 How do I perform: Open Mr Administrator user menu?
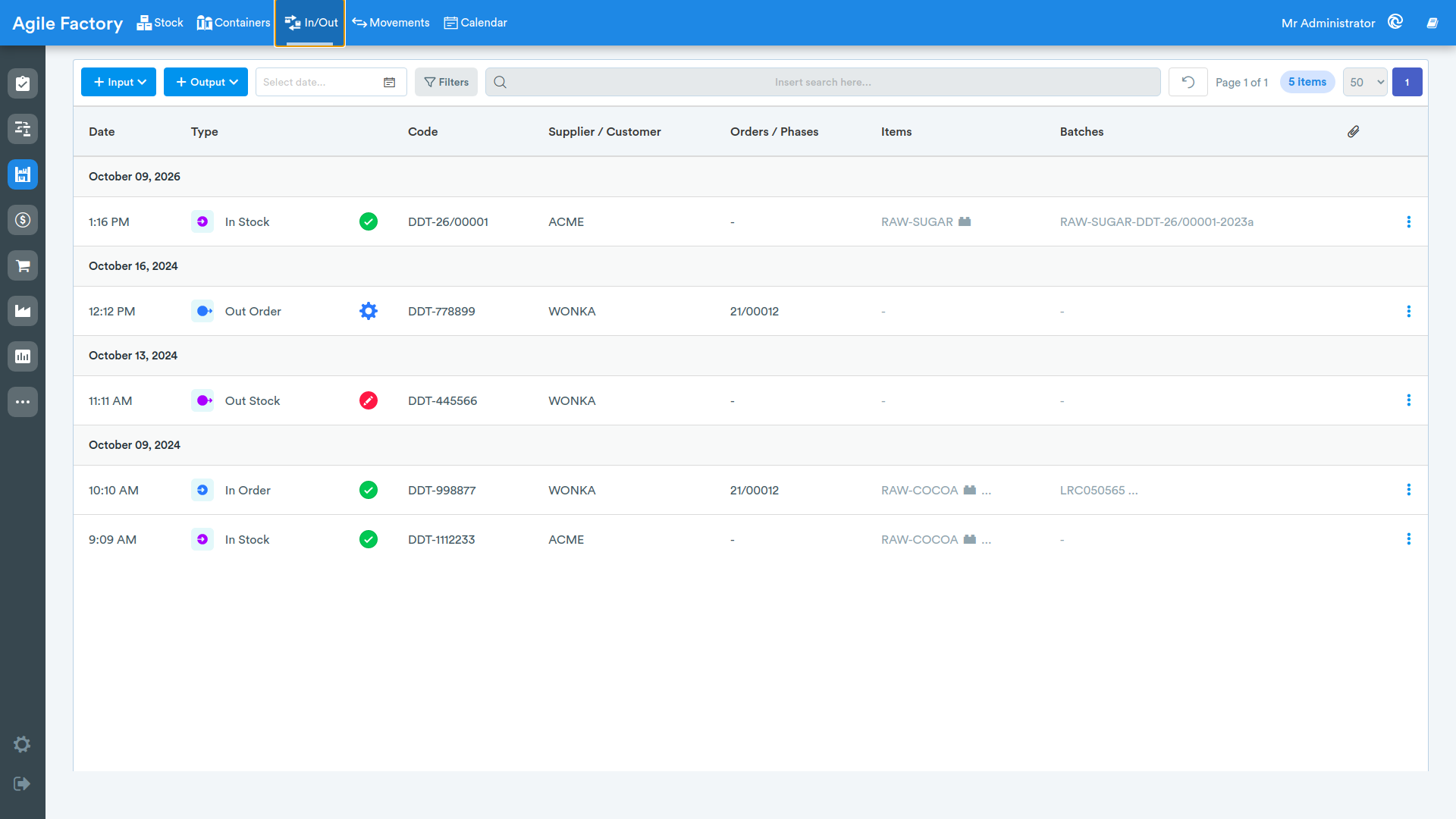[x=1328, y=23]
